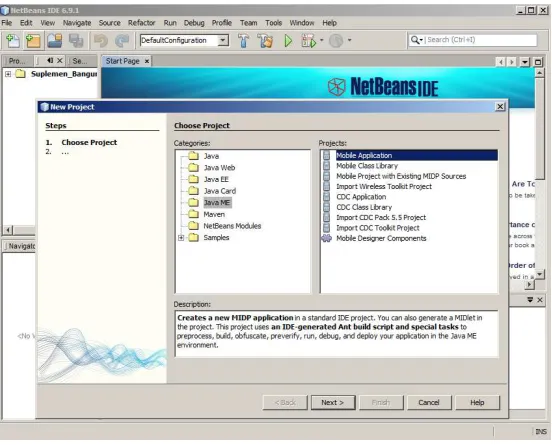Open the View menu
This screenshot has height=445, width=552.
(48, 23)
